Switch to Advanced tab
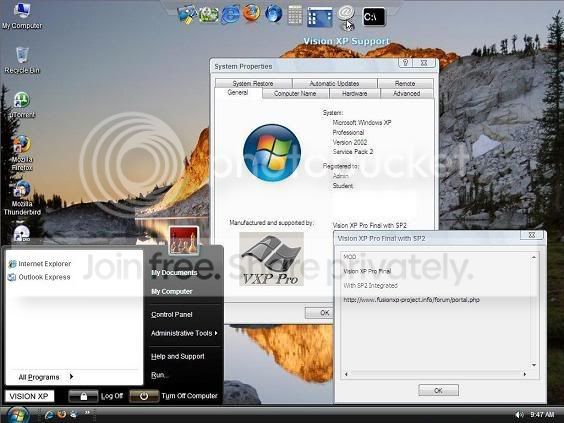Viewport: 564px width, 423px height. click(406, 94)
